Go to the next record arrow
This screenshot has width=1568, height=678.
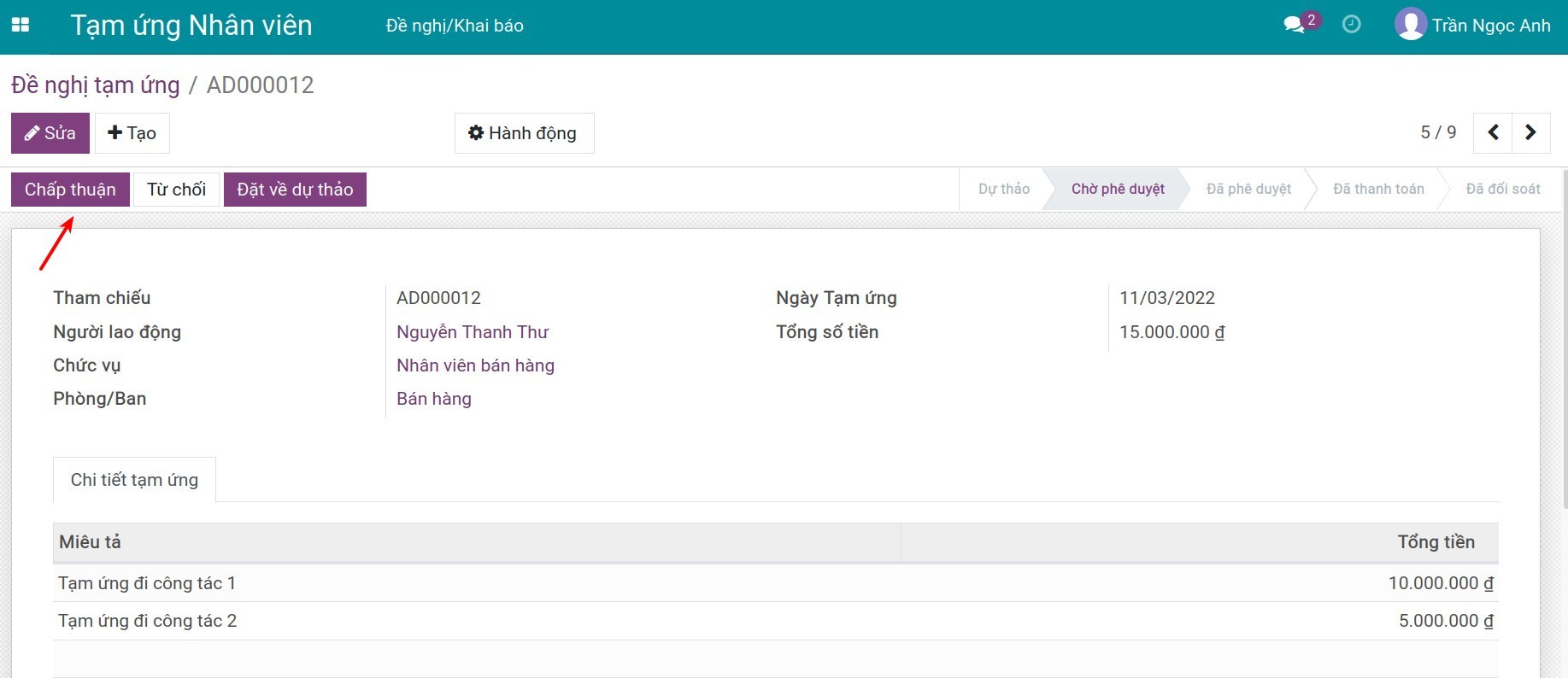tap(1530, 132)
